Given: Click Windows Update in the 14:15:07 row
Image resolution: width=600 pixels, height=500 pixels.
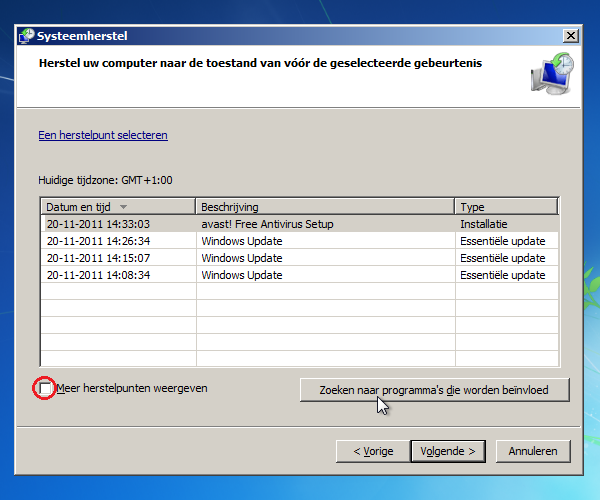Looking at the screenshot, I should click(x=242, y=258).
